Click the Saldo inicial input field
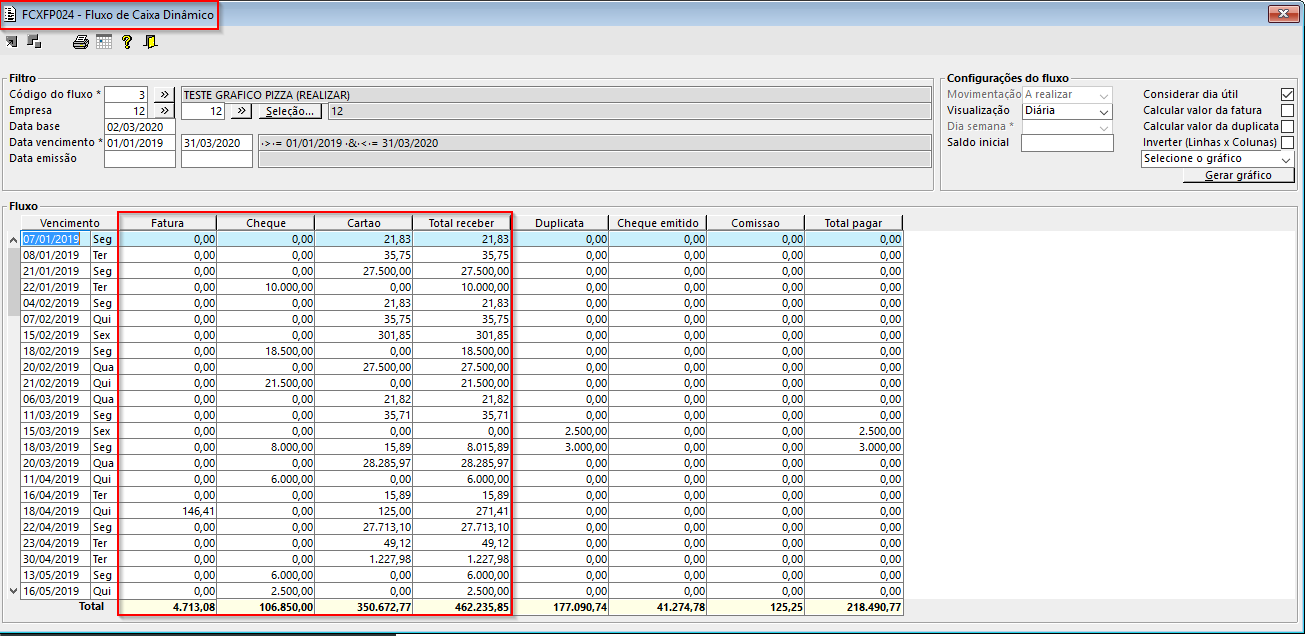The image size is (1305, 636). coord(1067,142)
